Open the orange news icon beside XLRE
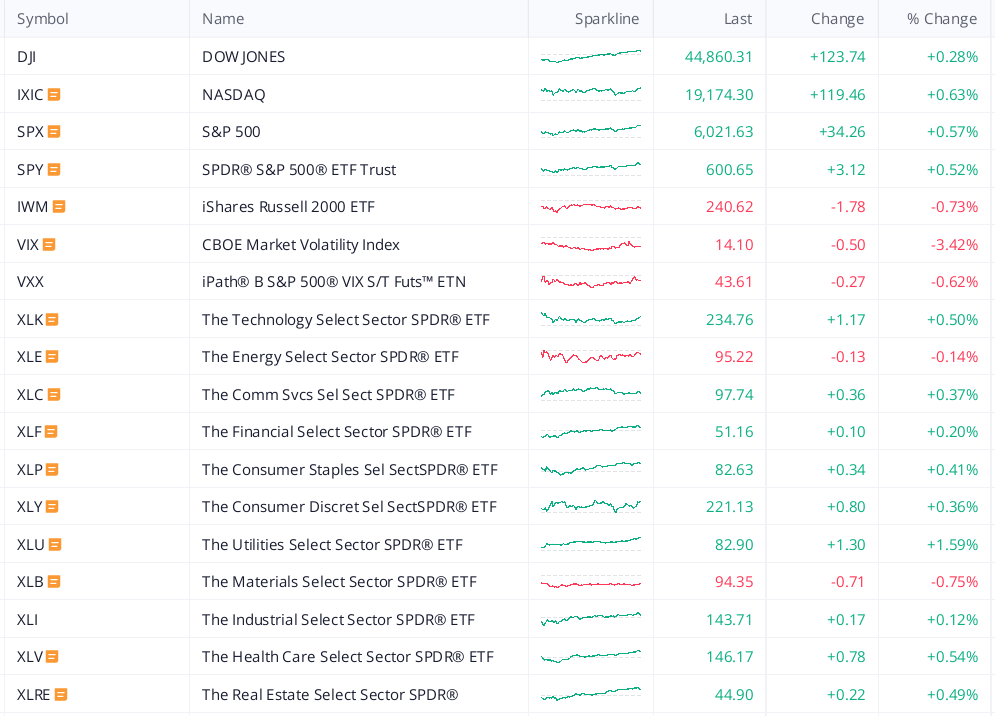The height and width of the screenshot is (716, 995). tap(61, 694)
